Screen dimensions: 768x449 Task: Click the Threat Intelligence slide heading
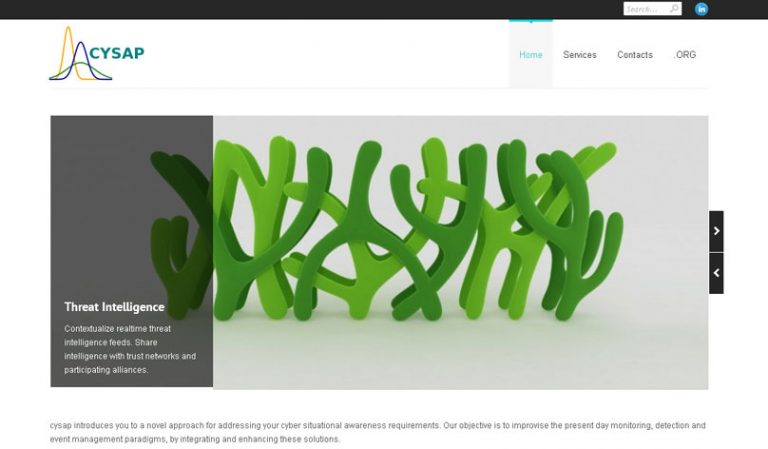[x=114, y=307]
